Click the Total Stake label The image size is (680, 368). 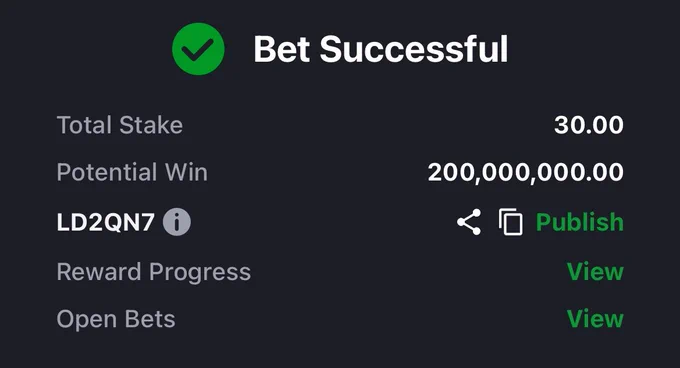pyautogui.click(x=120, y=125)
